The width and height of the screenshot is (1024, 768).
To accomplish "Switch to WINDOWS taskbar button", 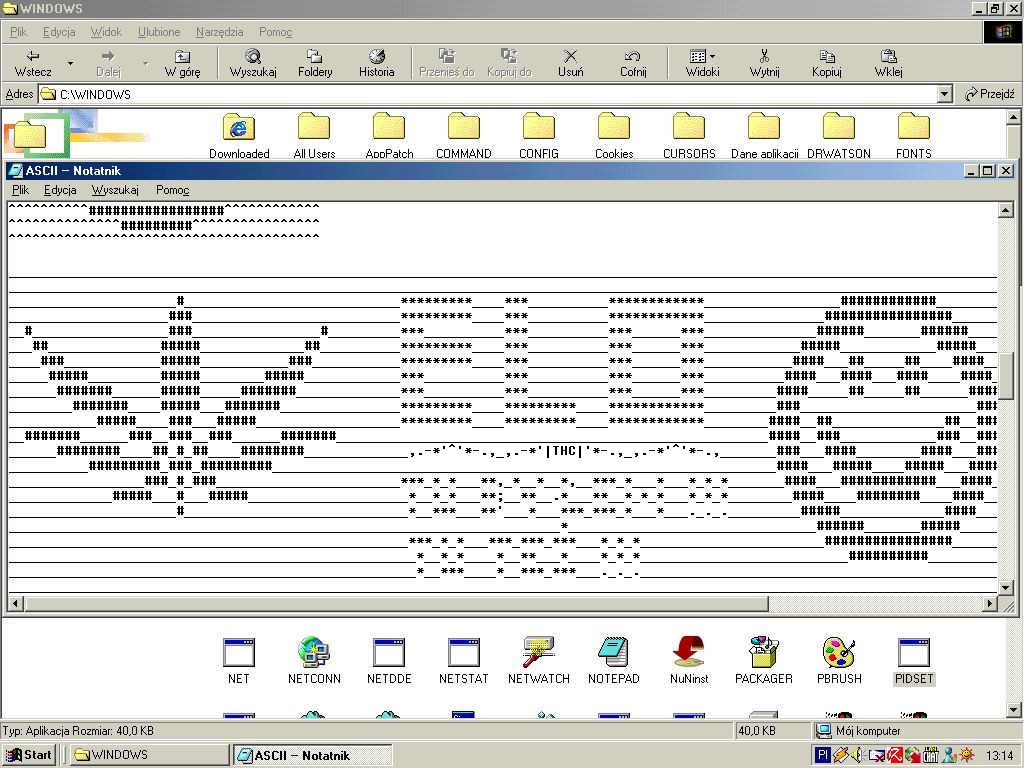I will [150, 755].
